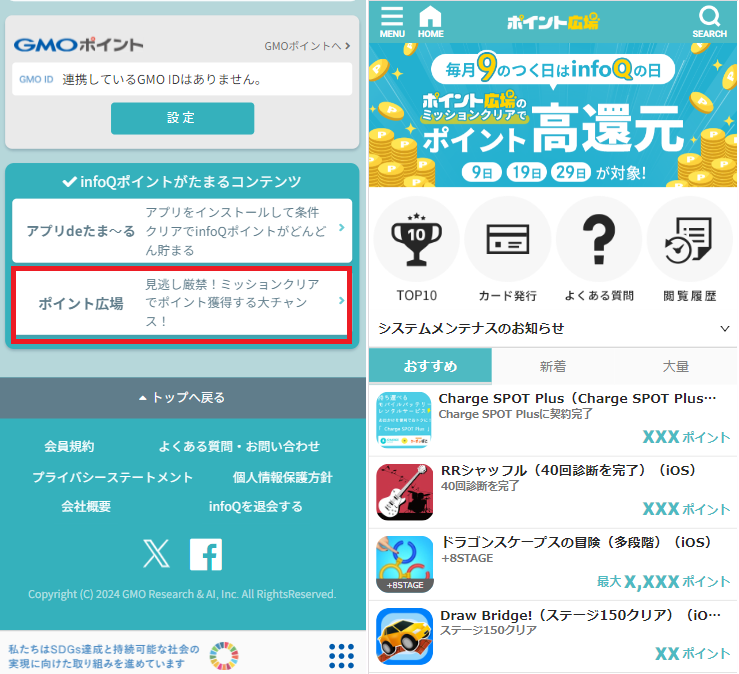Open the Facebook social icon
Viewport: 739px width, 674px height.
pos(206,554)
